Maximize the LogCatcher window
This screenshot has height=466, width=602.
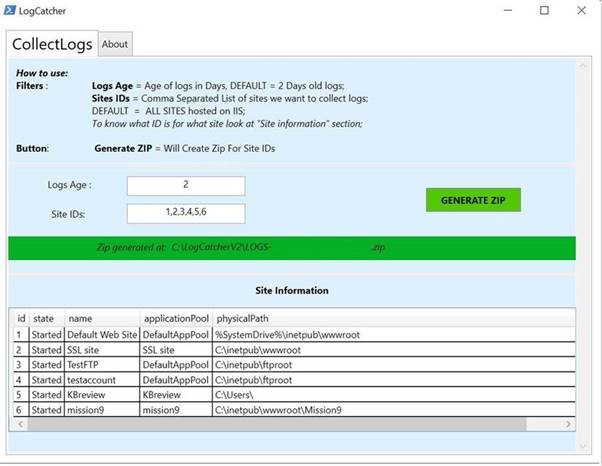pos(544,11)
